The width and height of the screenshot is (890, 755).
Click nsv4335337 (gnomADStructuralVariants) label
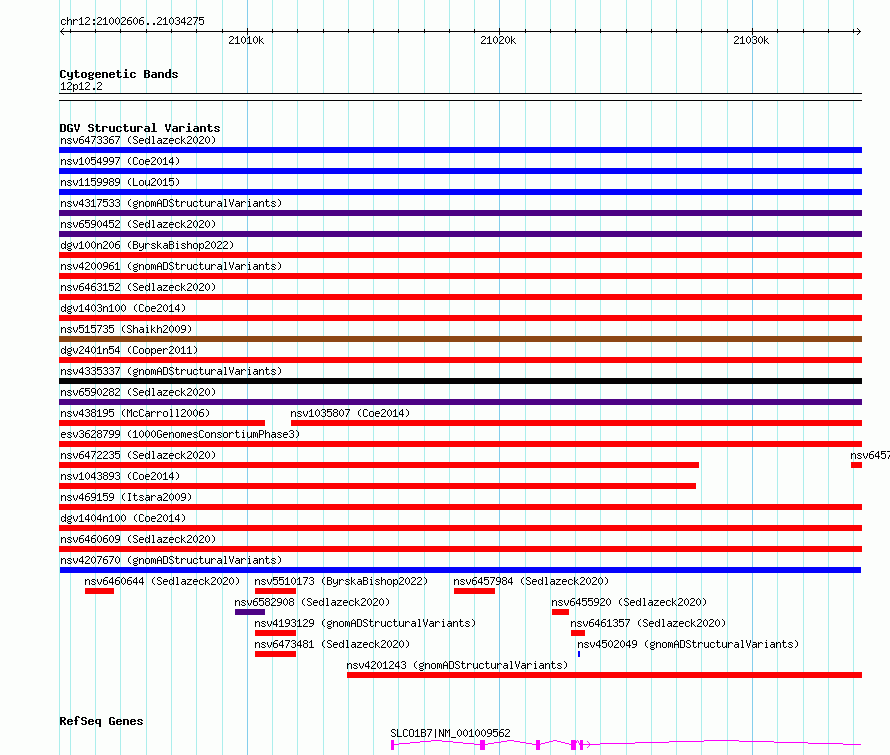pos(171,371)
